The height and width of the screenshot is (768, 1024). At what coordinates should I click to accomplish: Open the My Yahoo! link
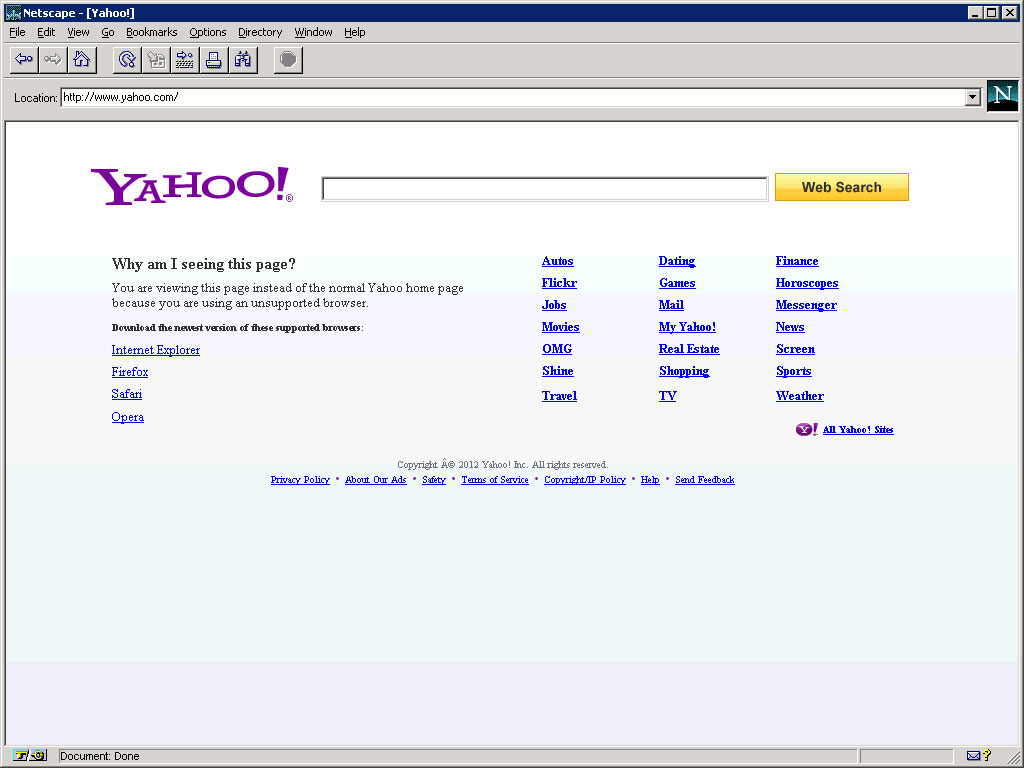tap(687, 327)
